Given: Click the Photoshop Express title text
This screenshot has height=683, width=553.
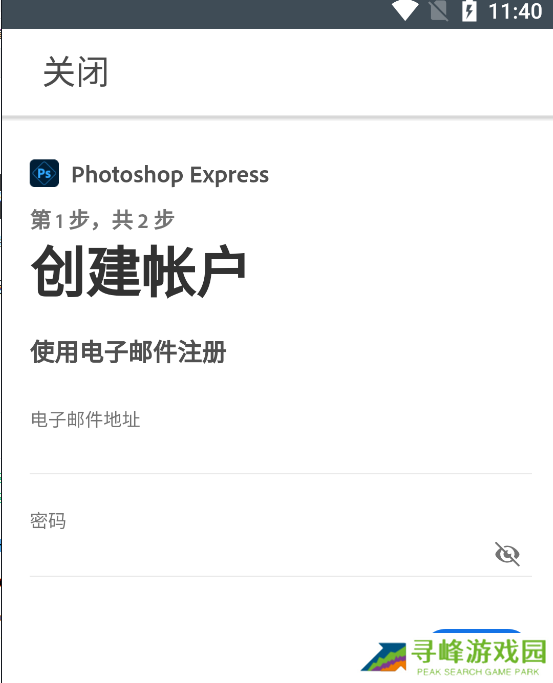Looking at the screenshot, I should [x=170, y=175].
